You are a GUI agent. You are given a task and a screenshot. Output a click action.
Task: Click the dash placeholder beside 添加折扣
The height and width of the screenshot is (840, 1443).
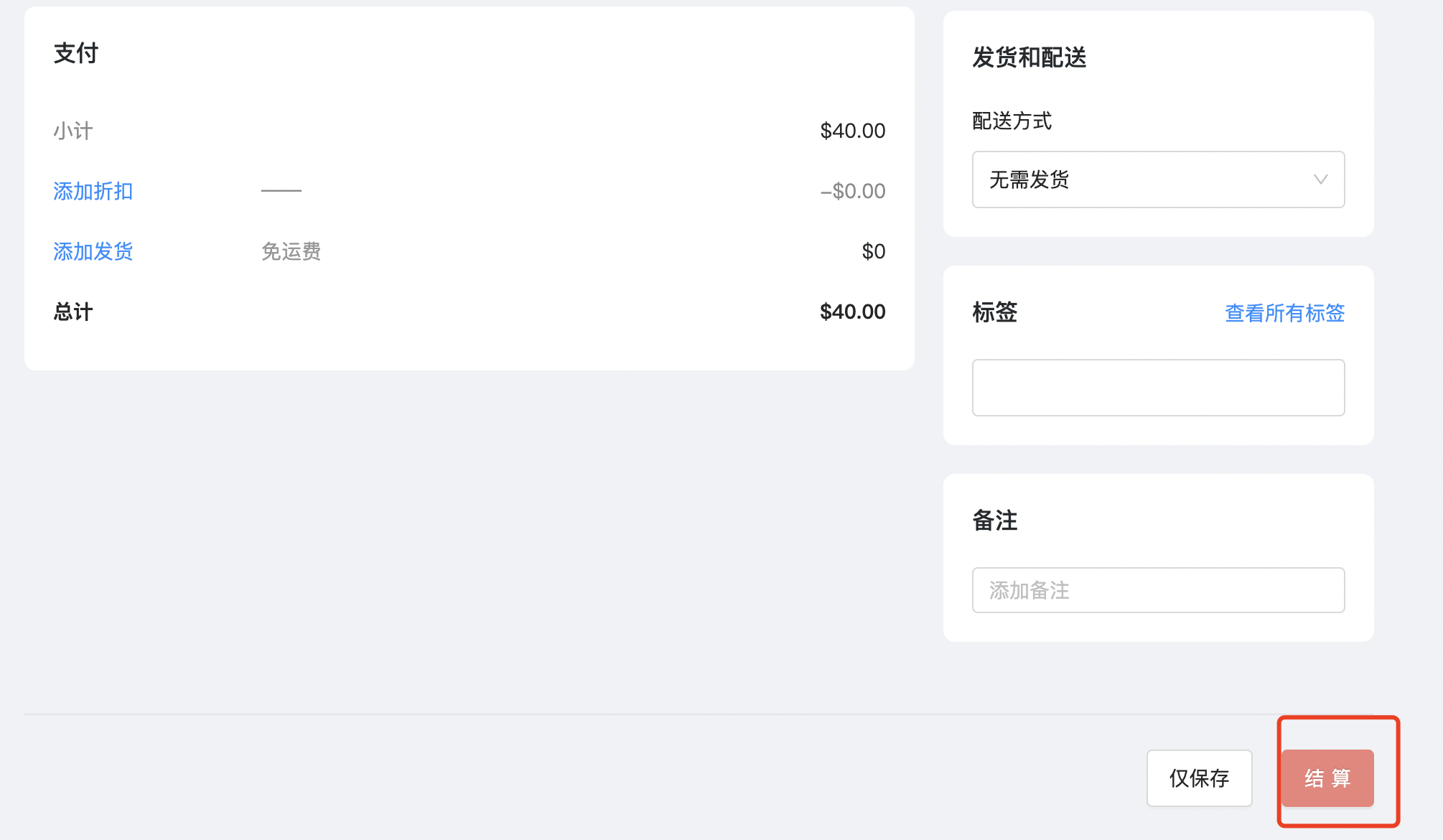coord(281,191)
